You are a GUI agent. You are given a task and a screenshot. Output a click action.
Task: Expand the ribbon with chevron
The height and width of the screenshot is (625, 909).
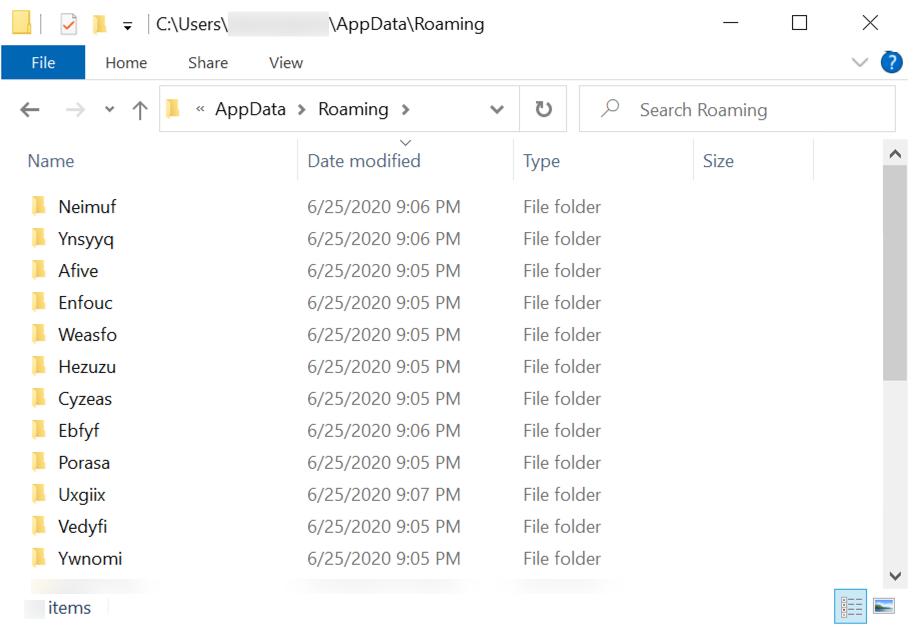[860, 62]
